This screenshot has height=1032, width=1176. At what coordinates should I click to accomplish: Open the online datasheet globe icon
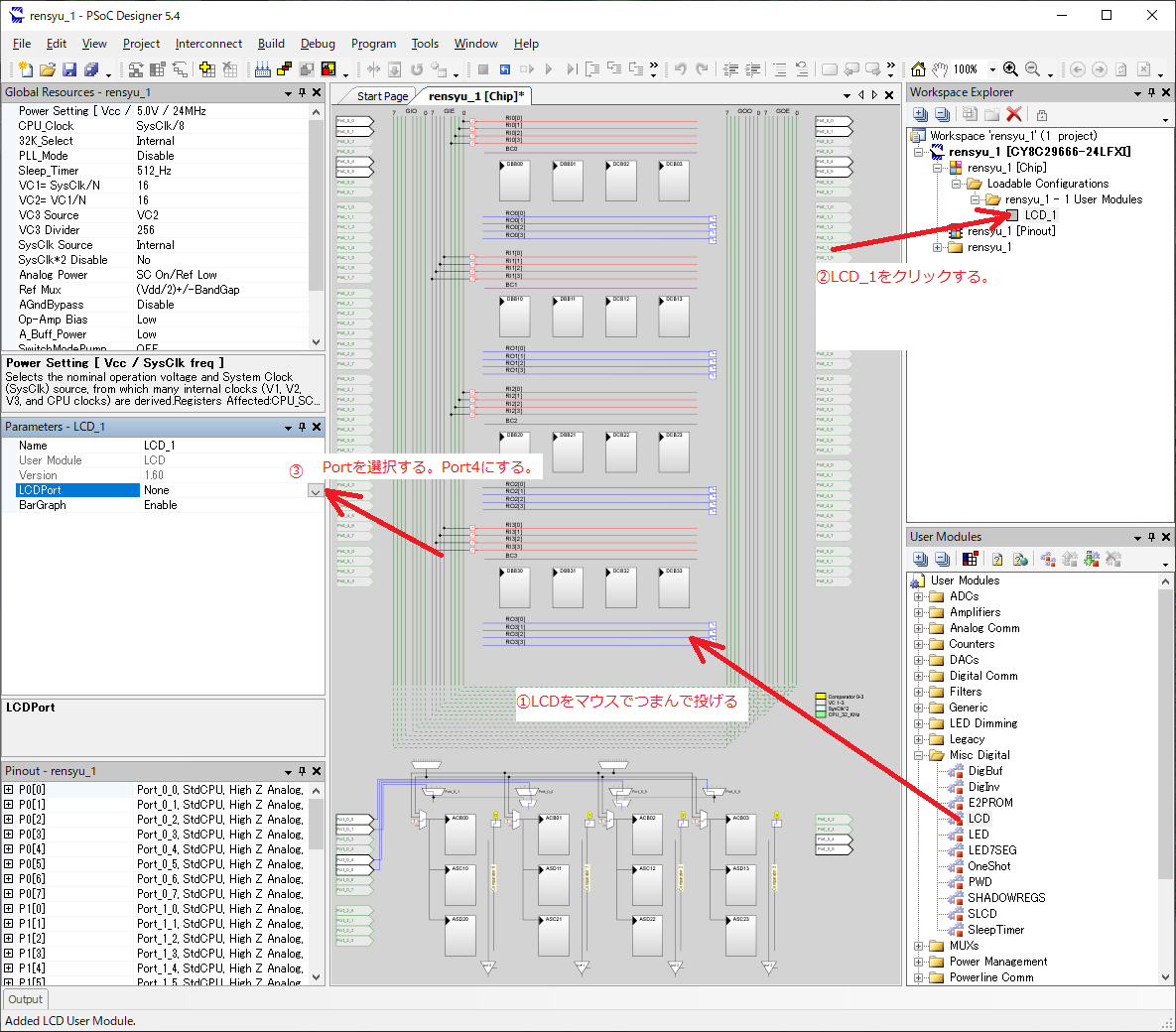[1020, 559]
